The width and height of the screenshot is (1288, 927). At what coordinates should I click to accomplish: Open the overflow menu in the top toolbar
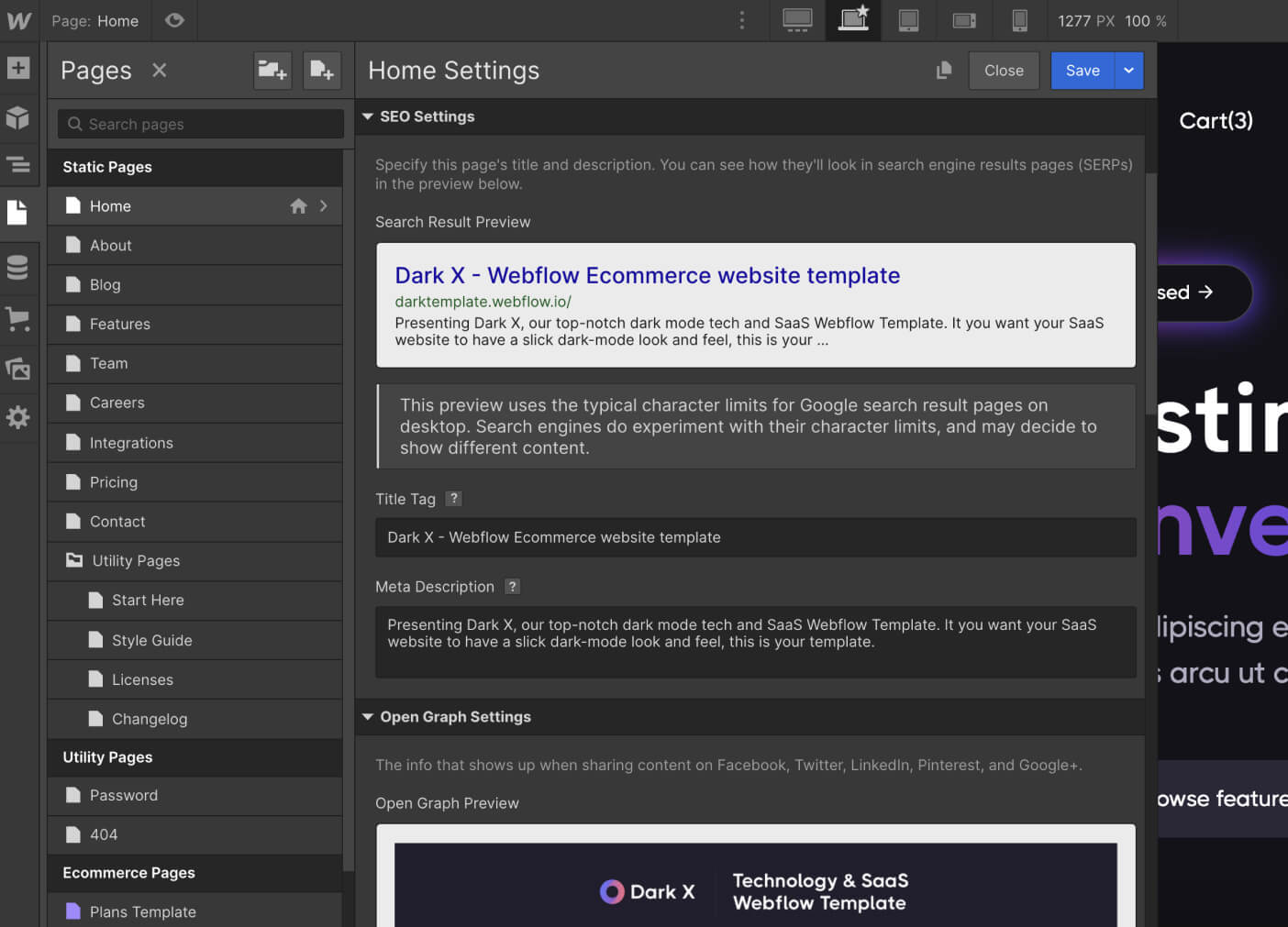[741, 19]
